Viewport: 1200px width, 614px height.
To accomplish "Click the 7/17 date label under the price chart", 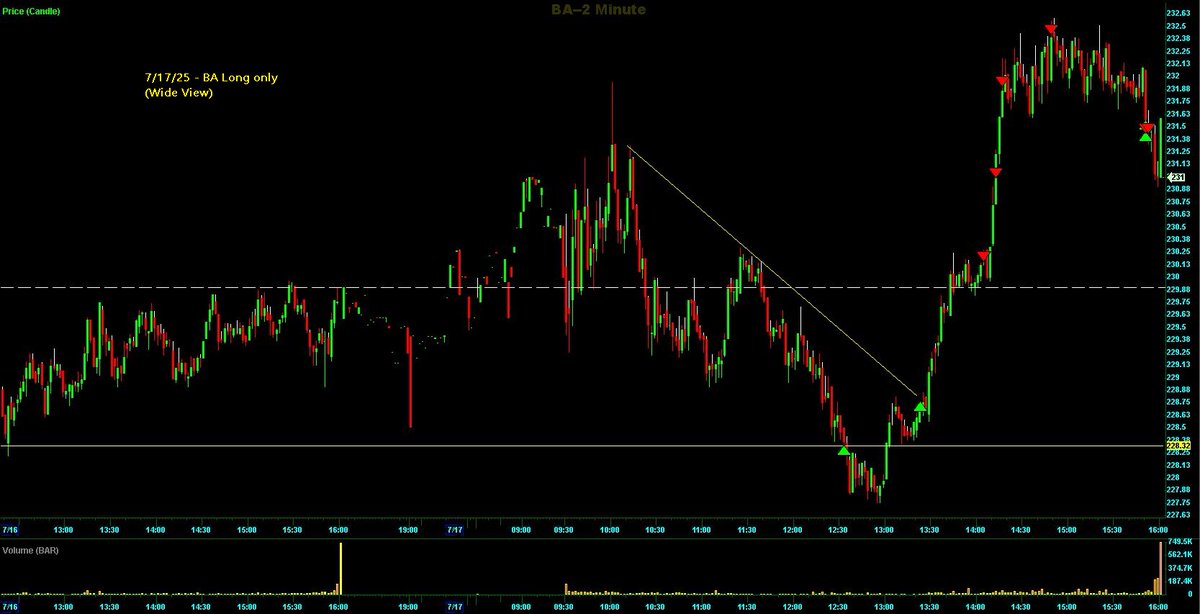I will (454, 529).
